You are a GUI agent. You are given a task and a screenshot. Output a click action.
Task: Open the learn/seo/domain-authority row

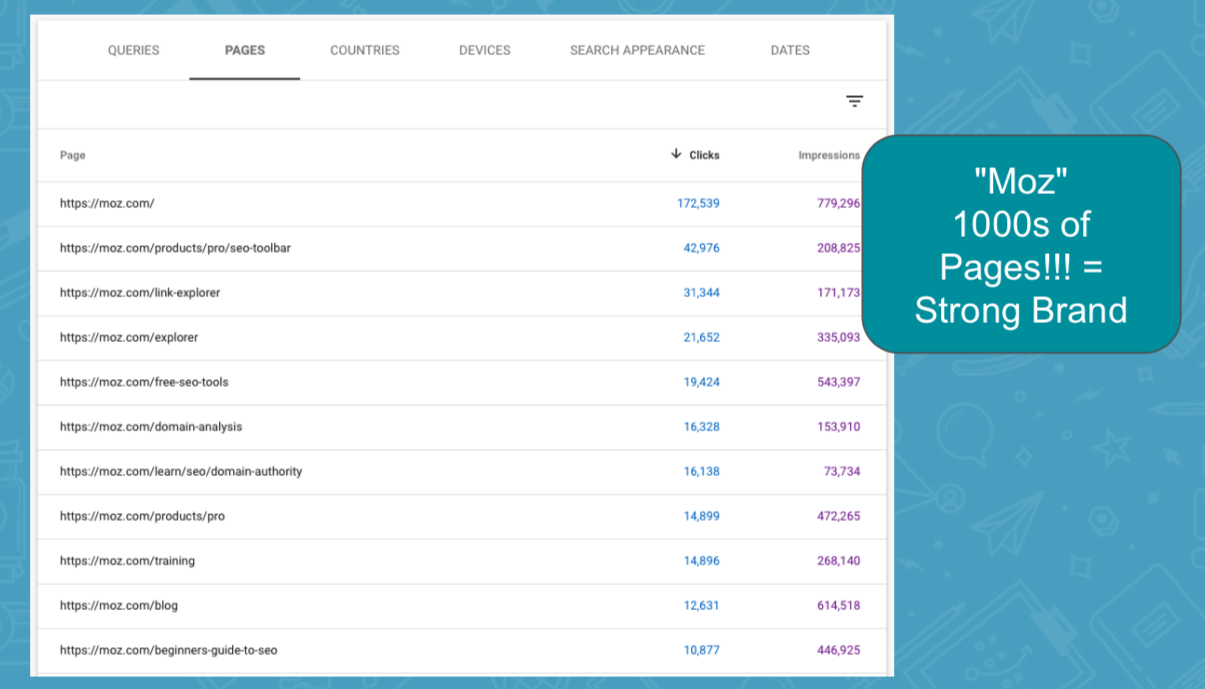tap(181, 471)
